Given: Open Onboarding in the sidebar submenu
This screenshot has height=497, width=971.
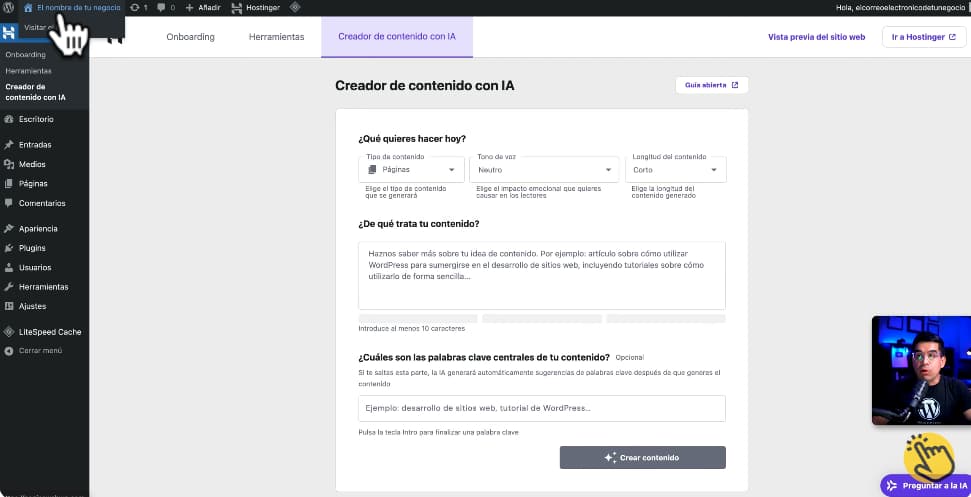Looking at the screenshot, I should (25, 54).
